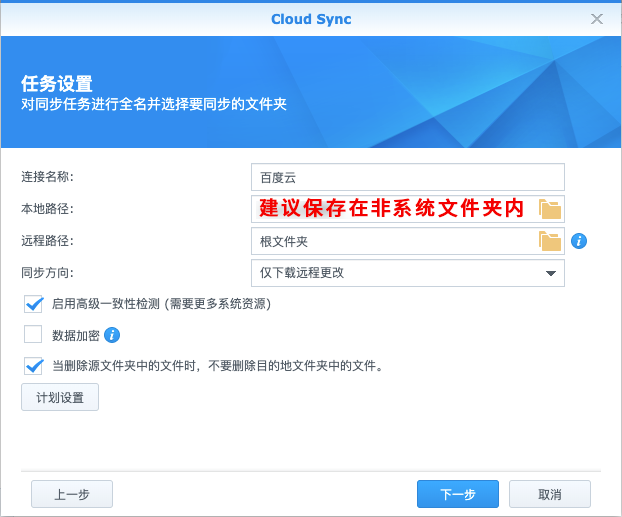Toggle don't-delete-destination-files checkbox
622x517 pixels.
tap(33, 365)
